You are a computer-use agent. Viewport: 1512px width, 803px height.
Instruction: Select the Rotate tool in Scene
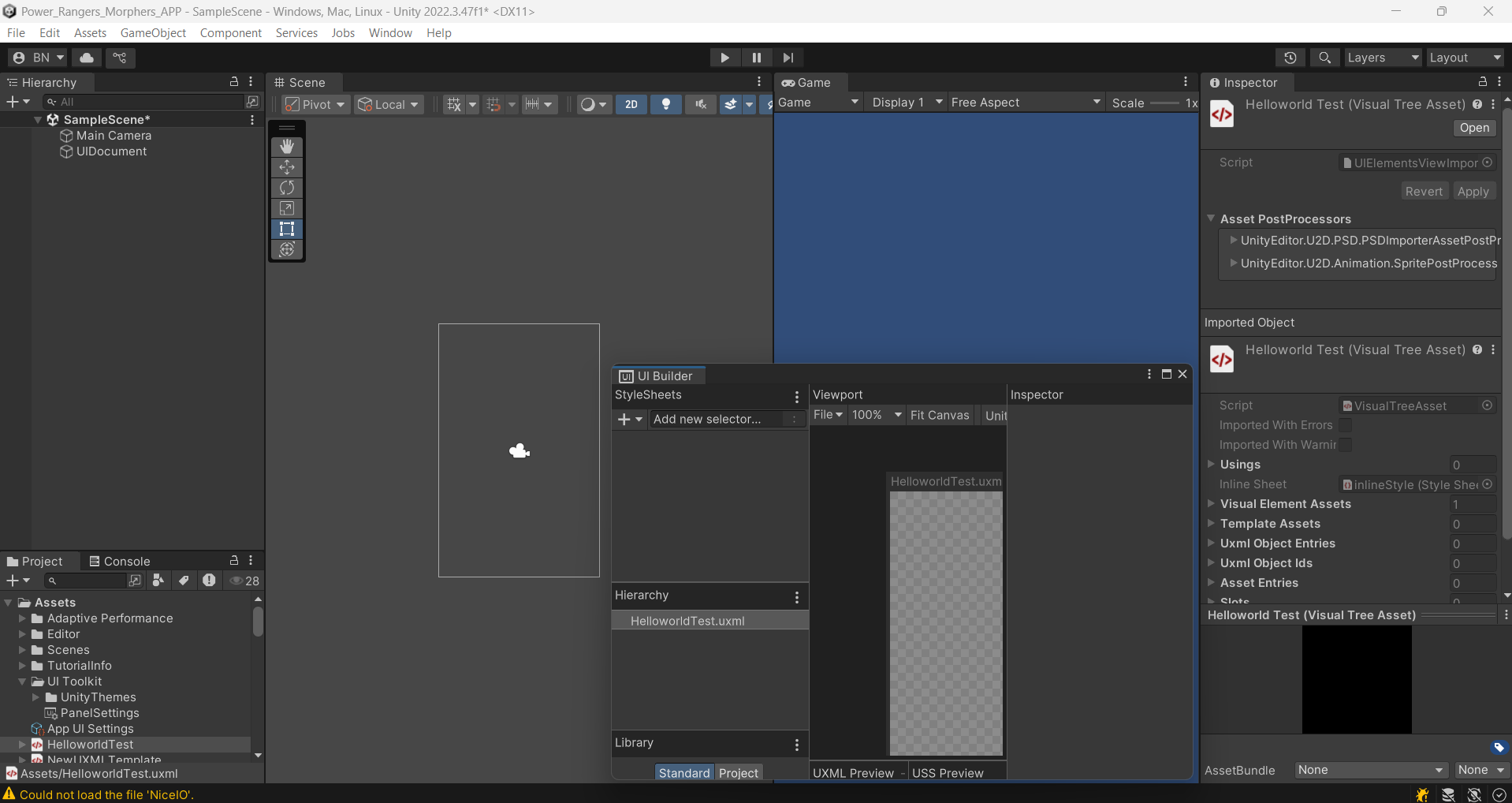287,188
